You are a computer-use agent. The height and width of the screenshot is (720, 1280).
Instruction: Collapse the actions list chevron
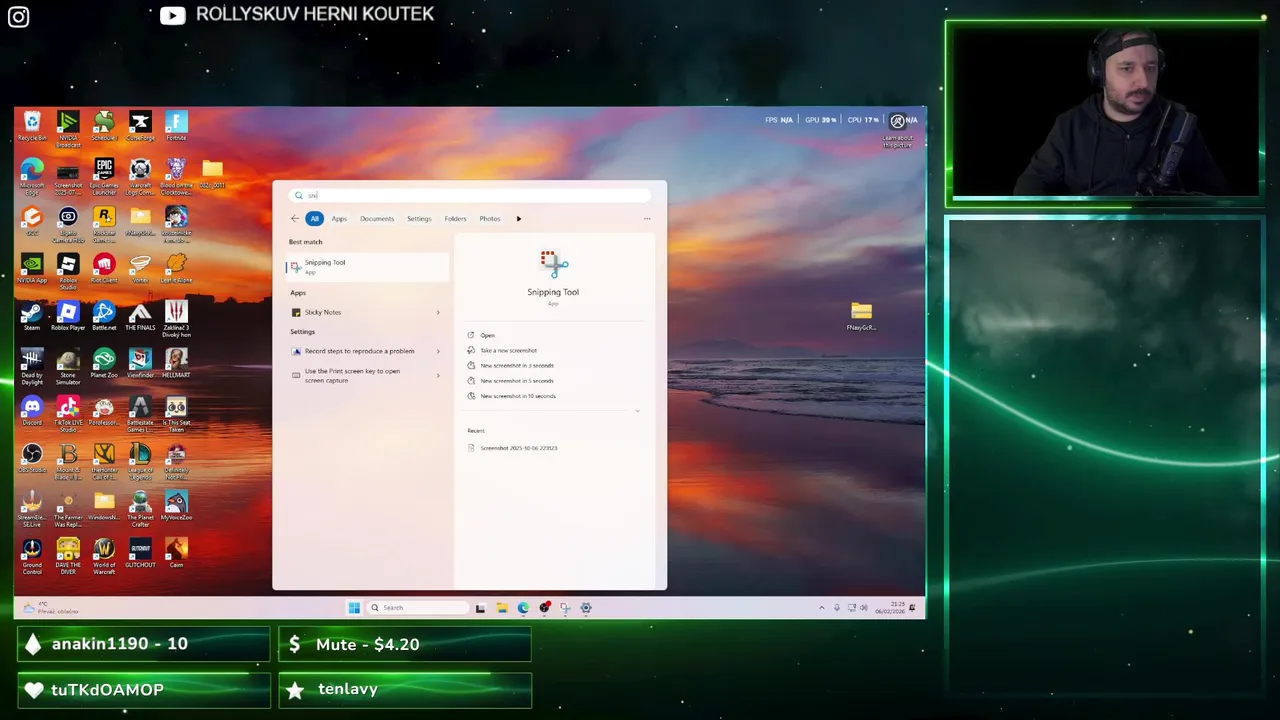tap(637, 411)
